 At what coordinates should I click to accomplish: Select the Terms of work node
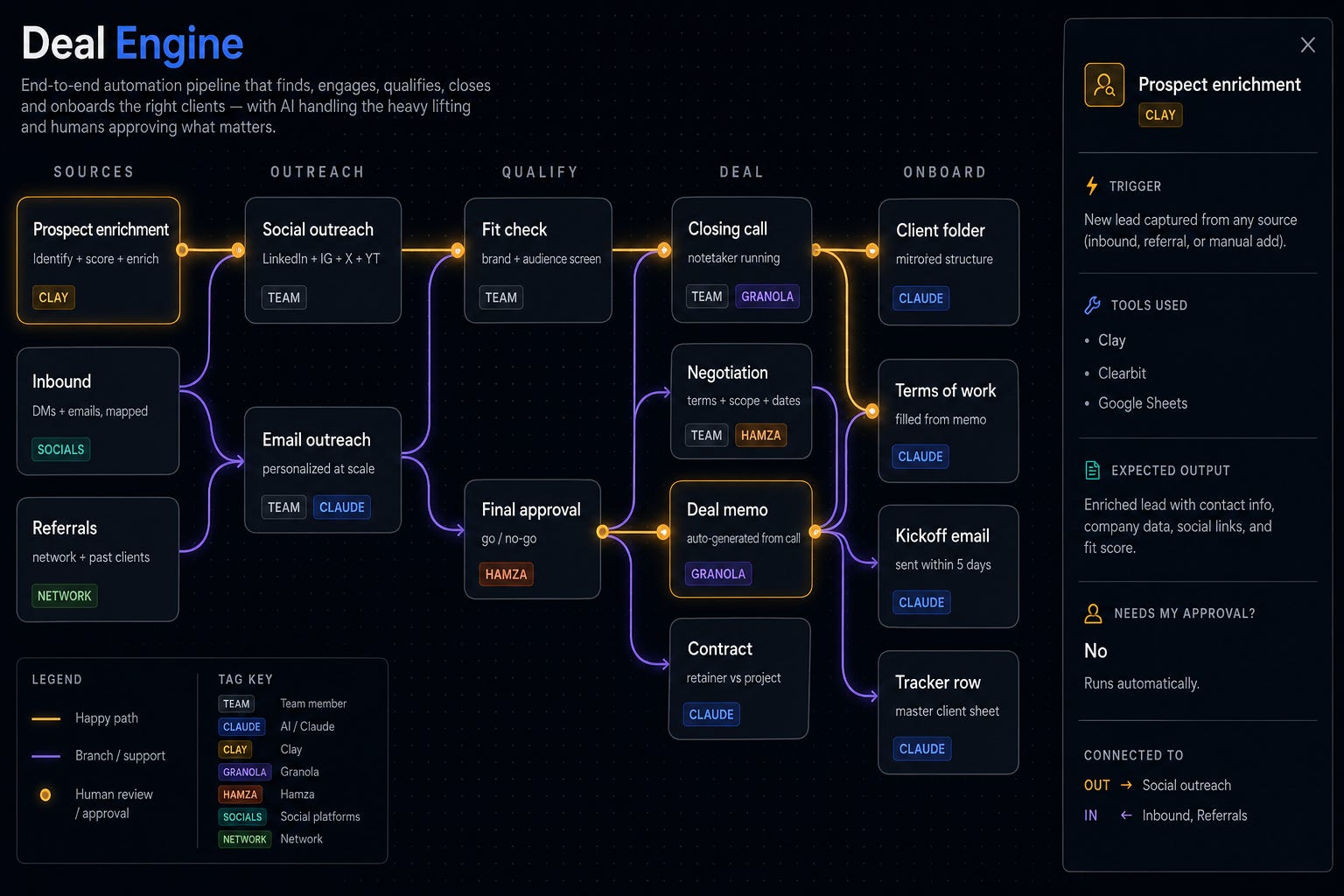948,421
